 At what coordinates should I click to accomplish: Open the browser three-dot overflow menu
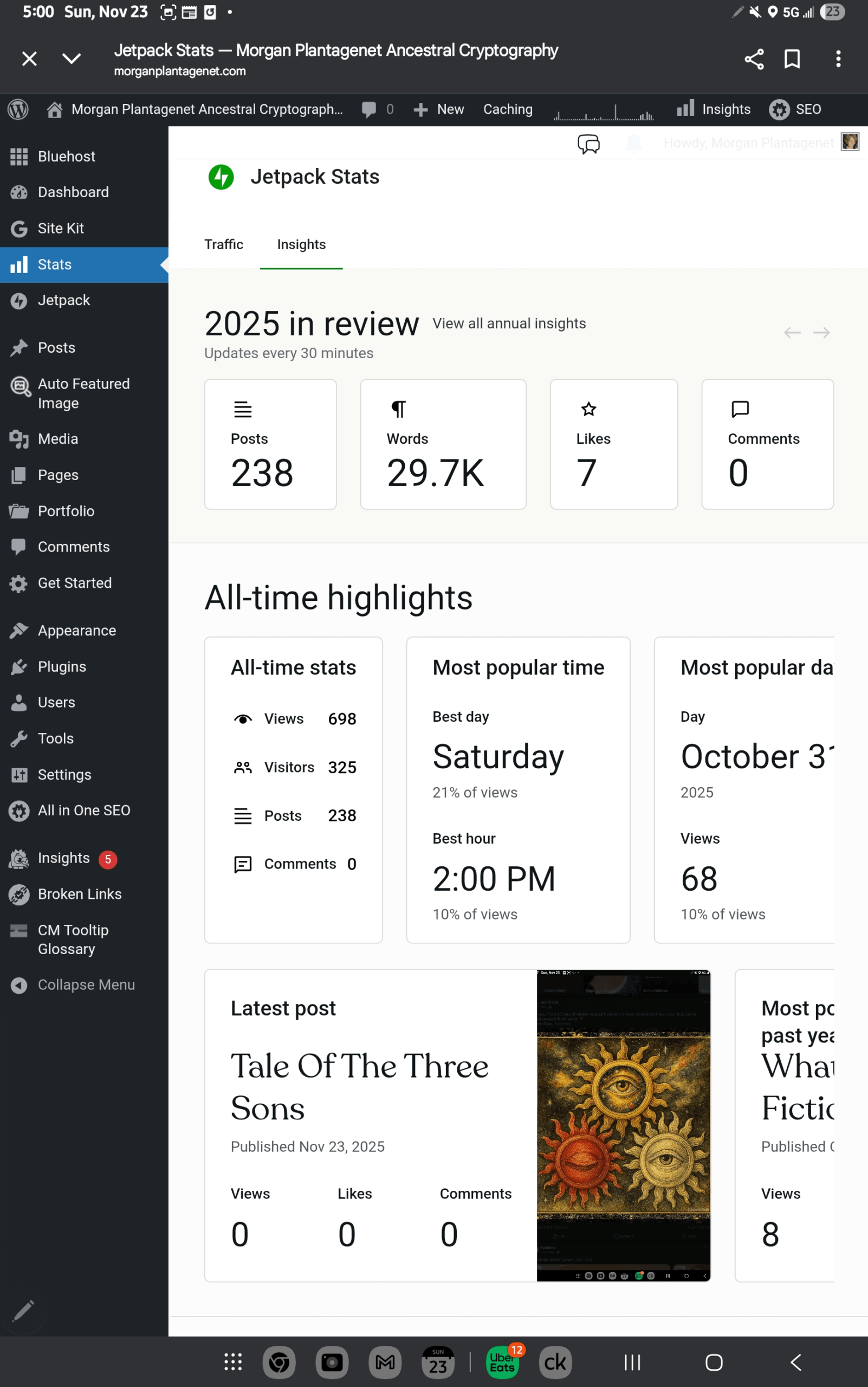[838, 59]
